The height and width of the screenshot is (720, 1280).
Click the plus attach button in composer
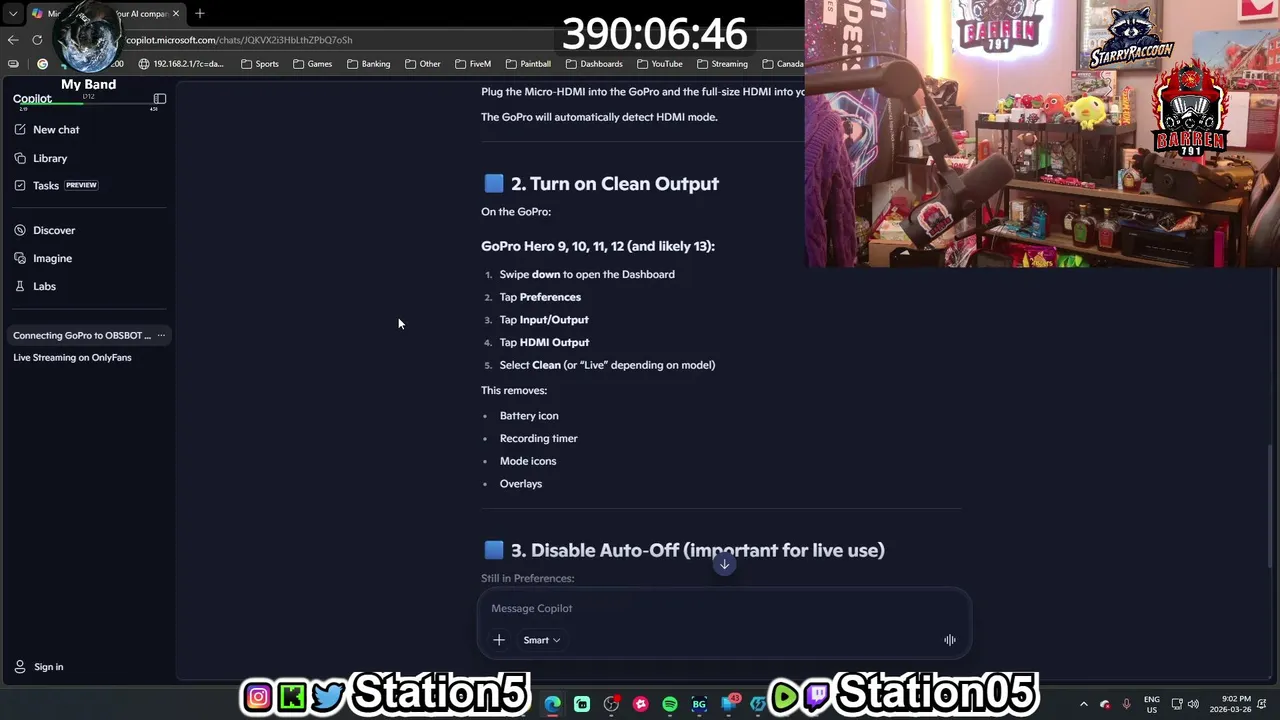tap(499, 640)
